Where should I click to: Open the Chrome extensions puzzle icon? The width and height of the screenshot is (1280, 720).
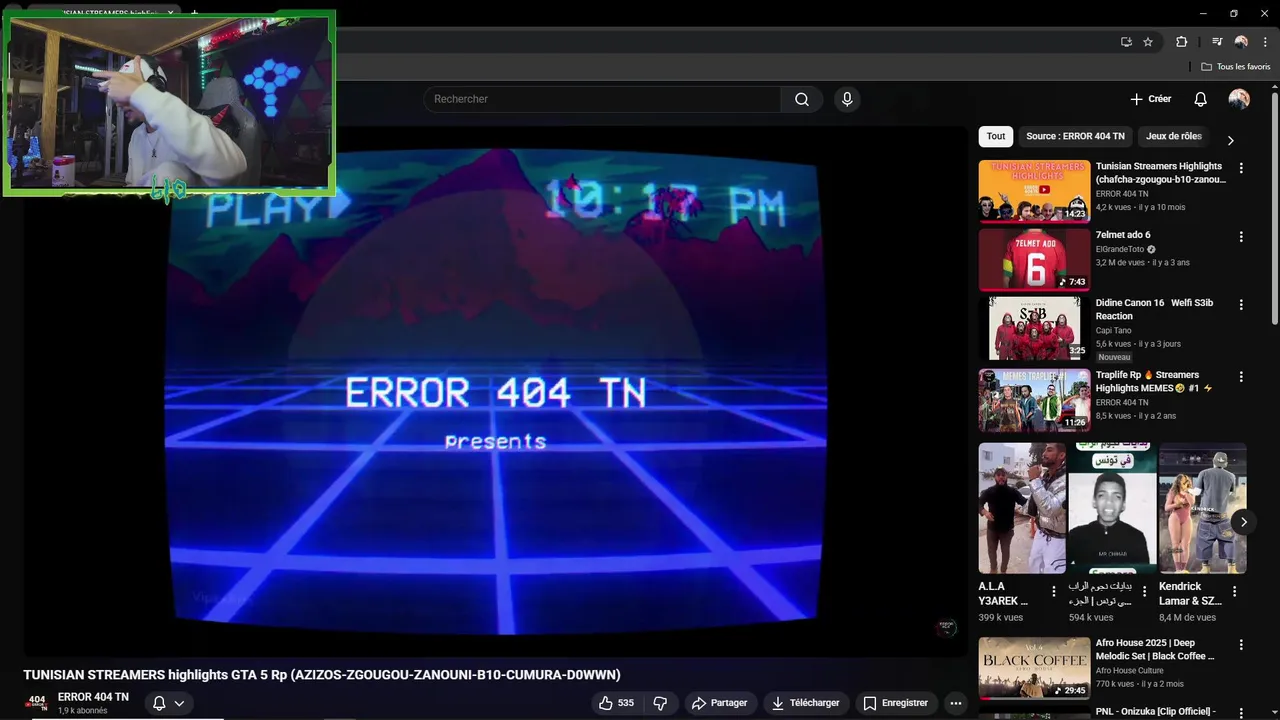[1181, 42]
